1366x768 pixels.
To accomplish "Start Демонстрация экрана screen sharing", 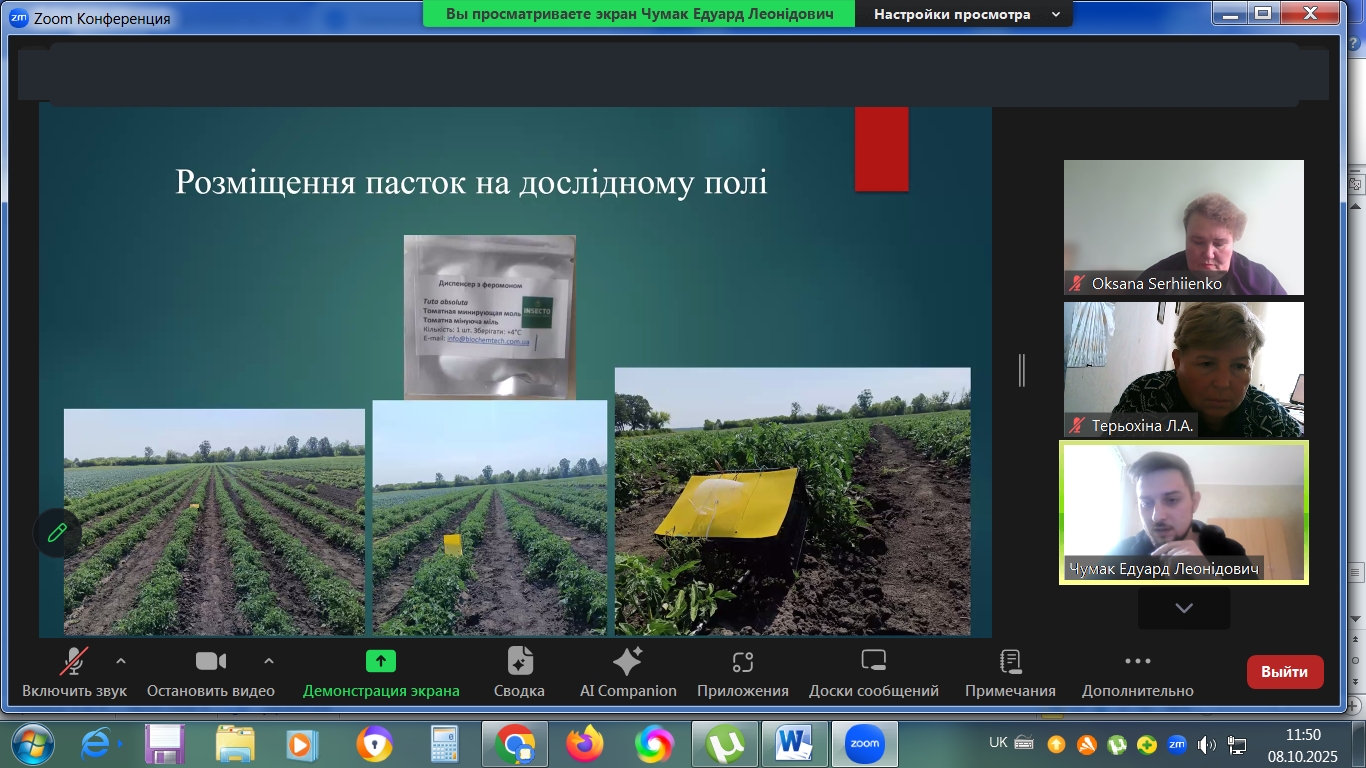I will point(381,662).
